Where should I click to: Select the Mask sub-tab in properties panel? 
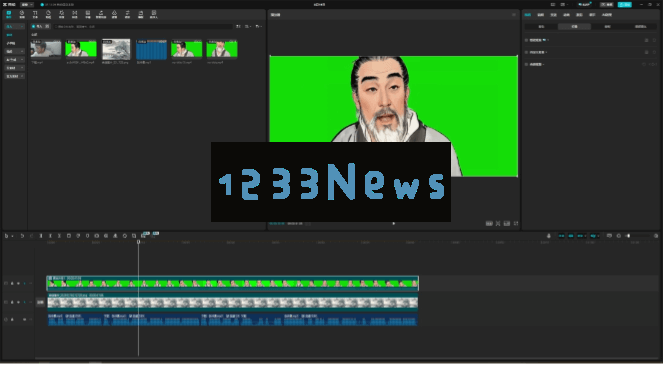coord(607,27)
